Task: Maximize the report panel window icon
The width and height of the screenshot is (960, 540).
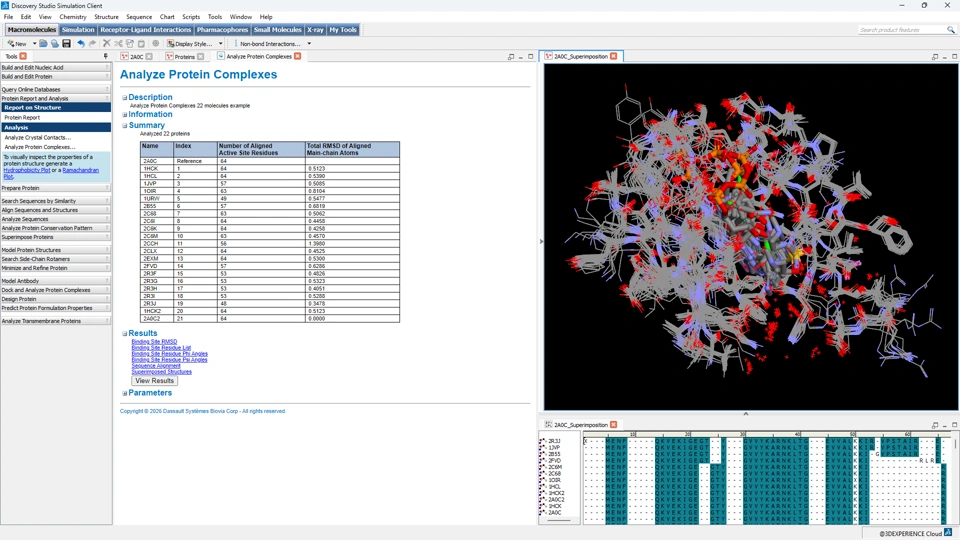Action: [x=530, y=56]
